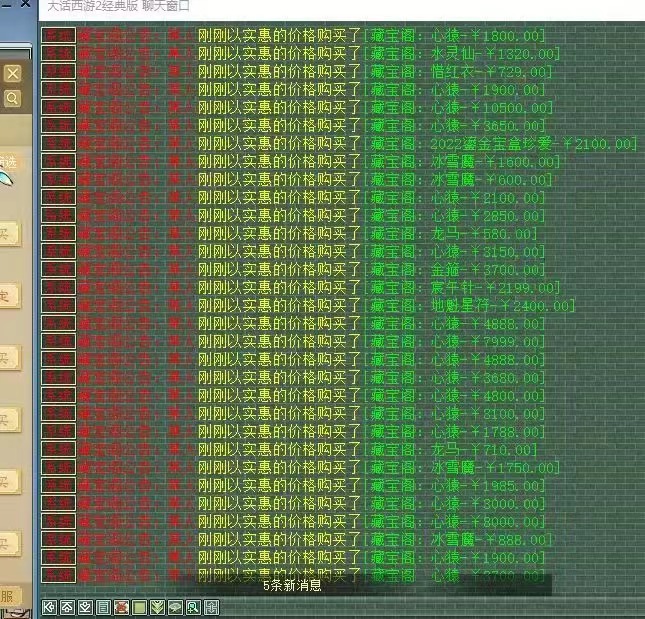Screen dimensions: 645x619
Task: Click the 大话西游2经典版 聊天窗口 title bar
Action: coord(118,7)
